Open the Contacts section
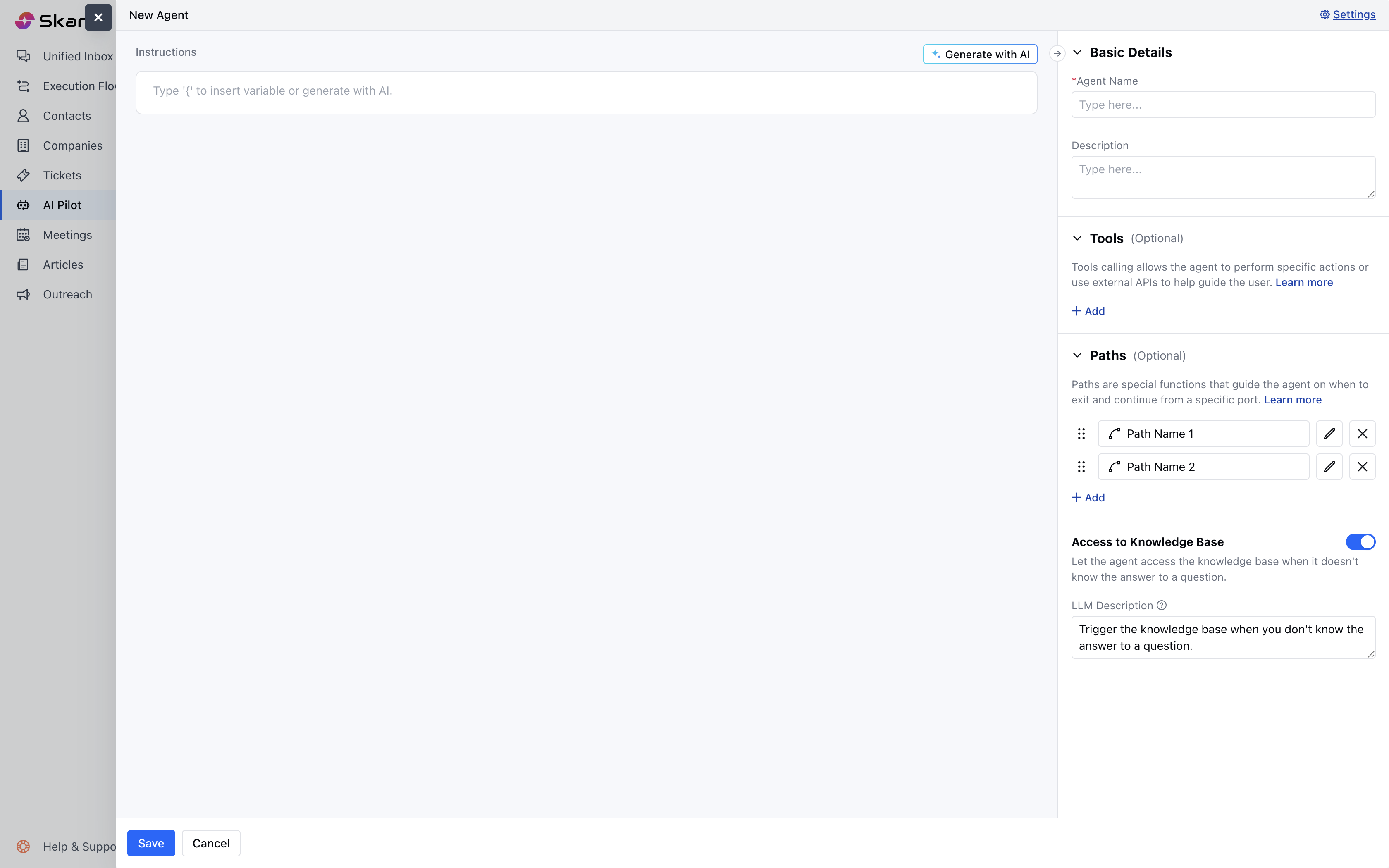 [x=67, y=115]
